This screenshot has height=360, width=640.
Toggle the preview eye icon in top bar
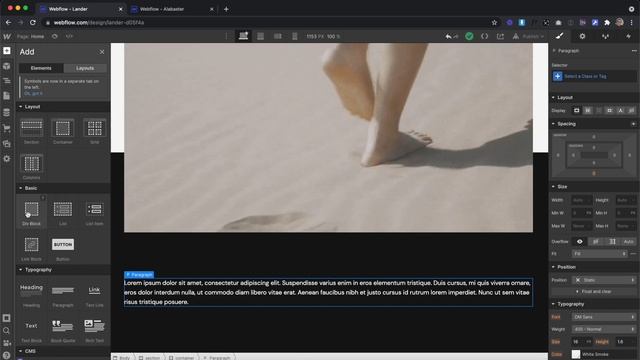coord(55,36)
